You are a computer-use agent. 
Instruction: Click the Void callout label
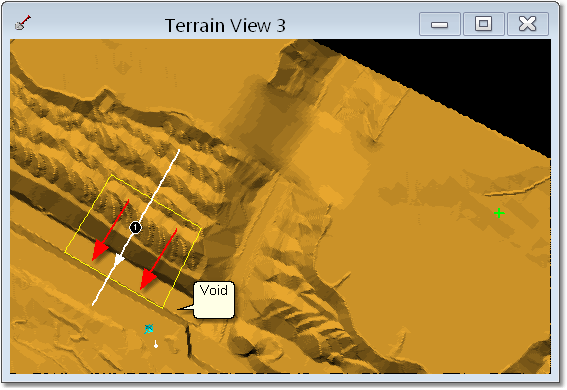click(214, 300)
